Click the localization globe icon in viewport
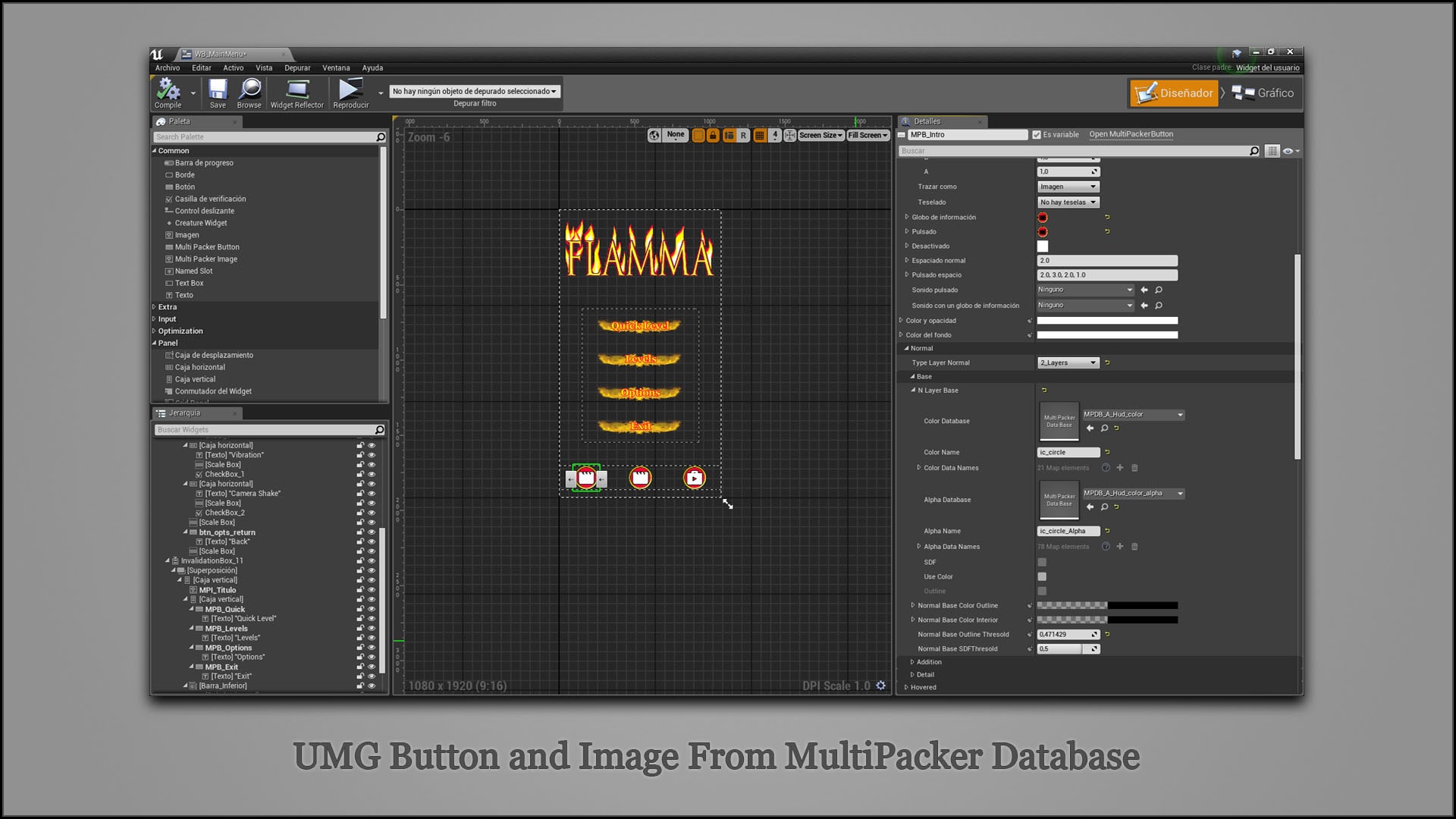The width and height of the screenshot is (1456, 819). 653,134
